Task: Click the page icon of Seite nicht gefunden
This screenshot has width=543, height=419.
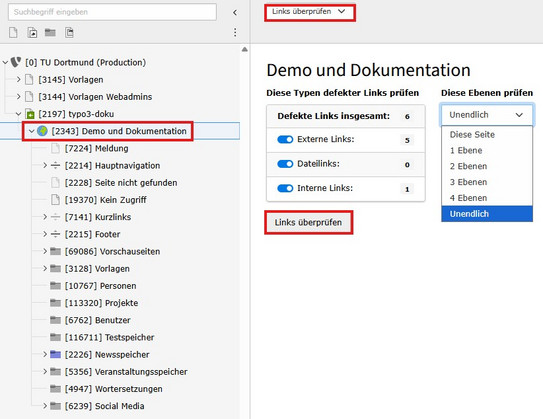Action: [x=55, y=182]
